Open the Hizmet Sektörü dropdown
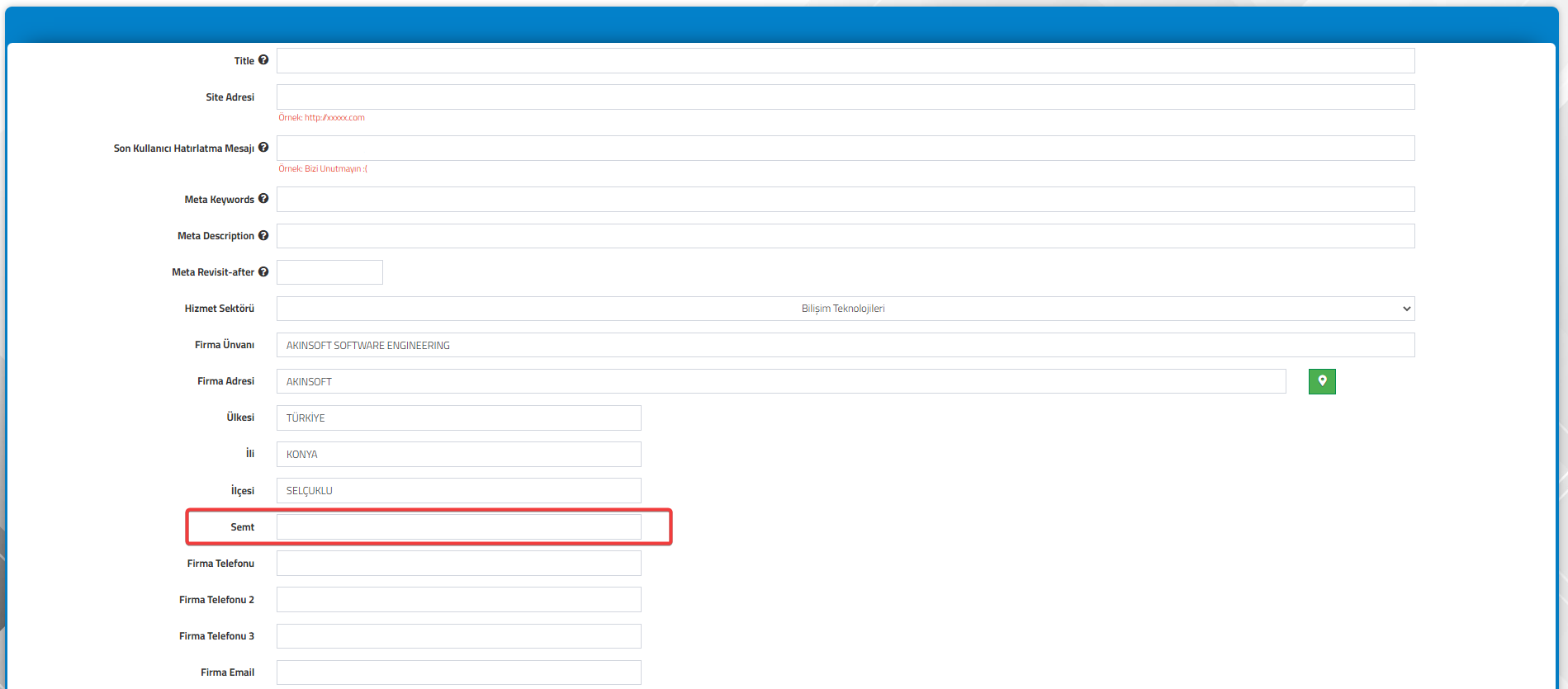 click(x=846, y=309)
